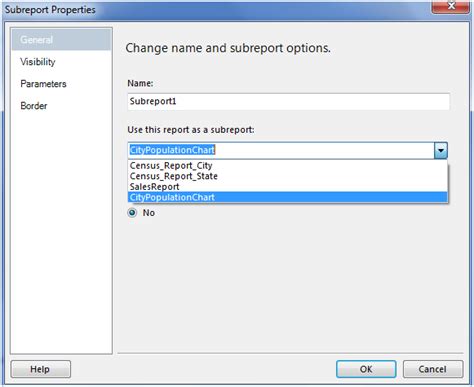
Task: Open the General page
Action: (x=61, y=40)
